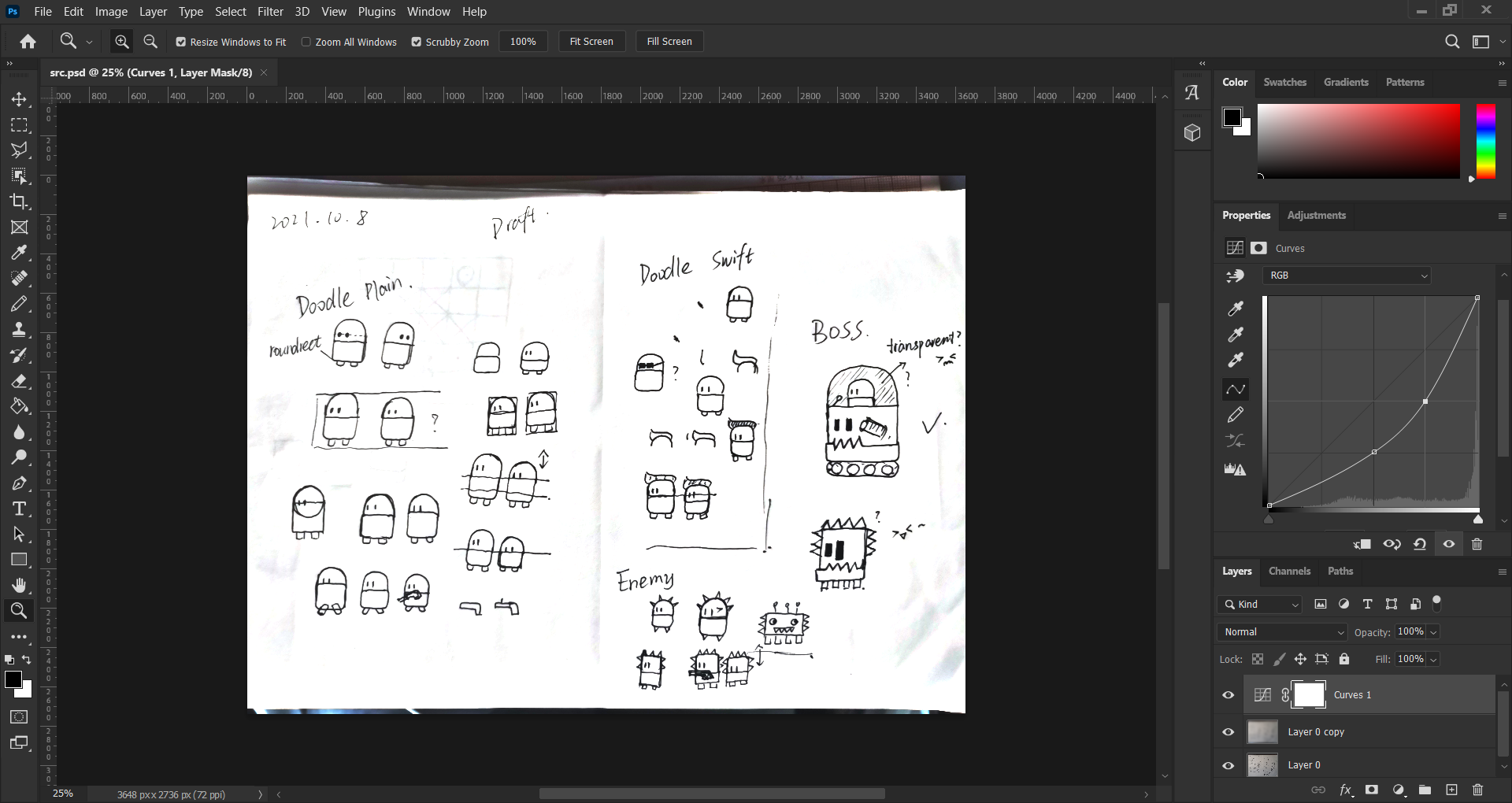Click the Fit Screen button

pyautogui.click(x=591, y=42)
